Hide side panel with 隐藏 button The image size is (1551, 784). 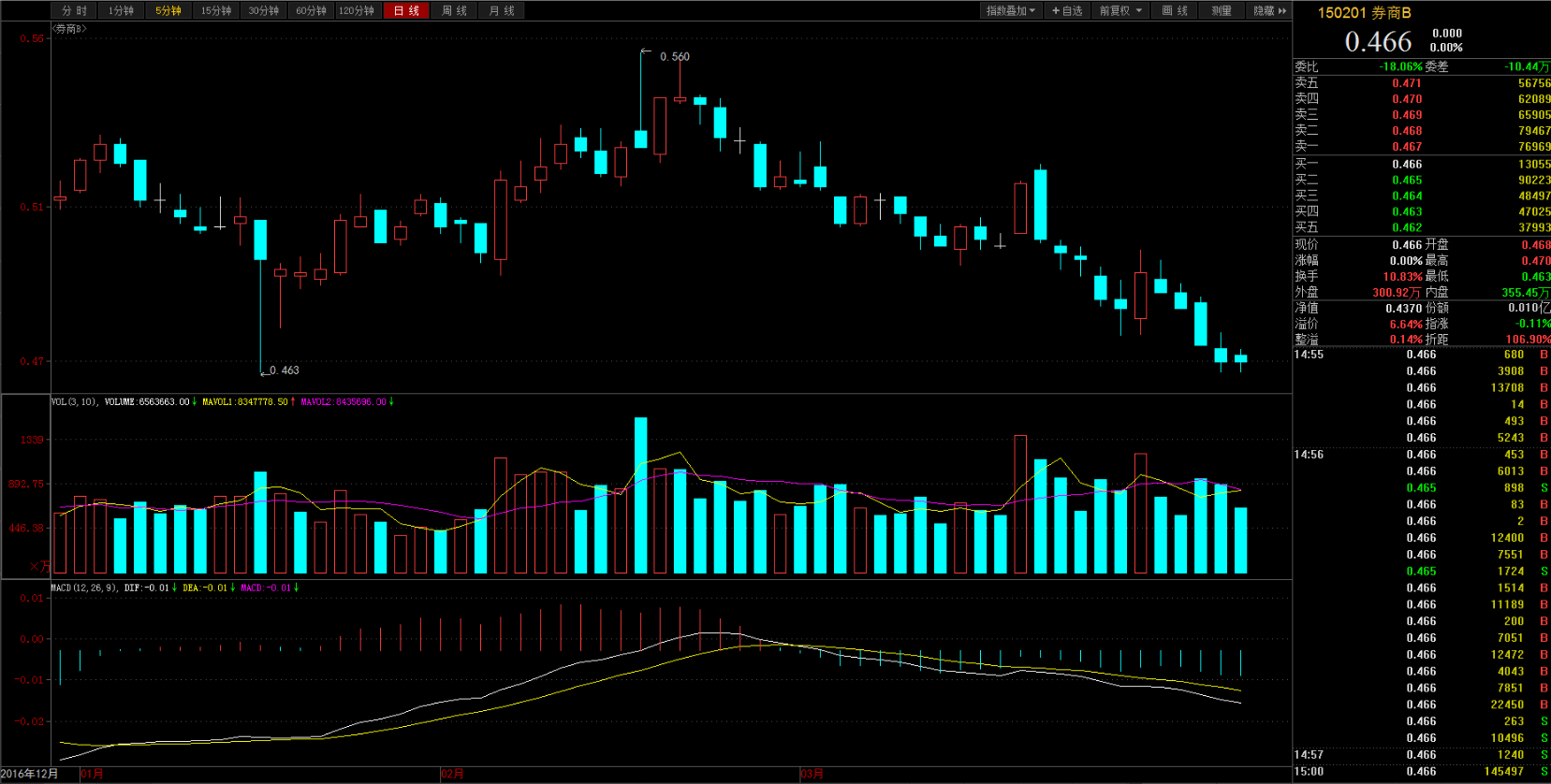coord(1269,10)
